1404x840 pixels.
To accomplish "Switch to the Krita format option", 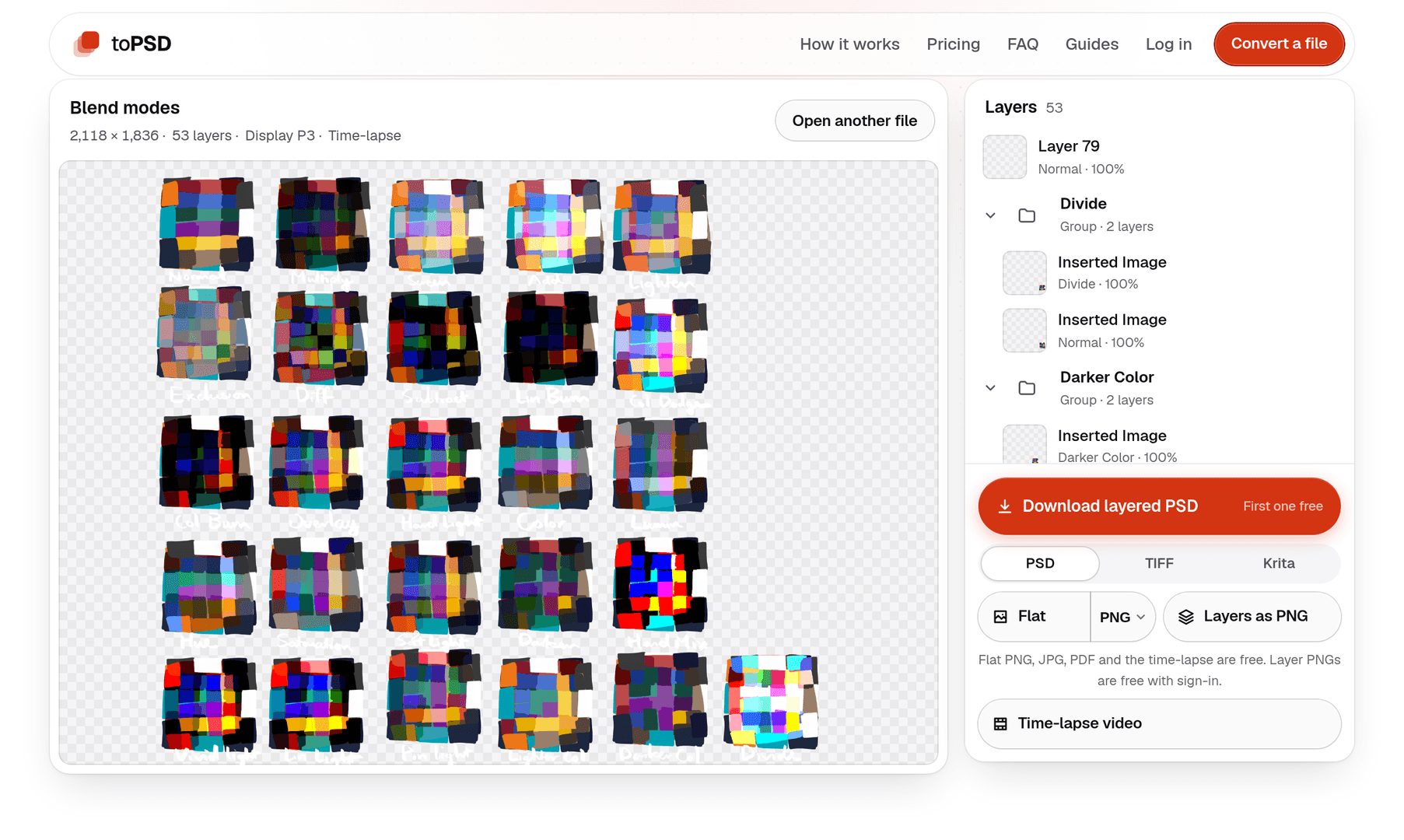I will [1279, 563].
